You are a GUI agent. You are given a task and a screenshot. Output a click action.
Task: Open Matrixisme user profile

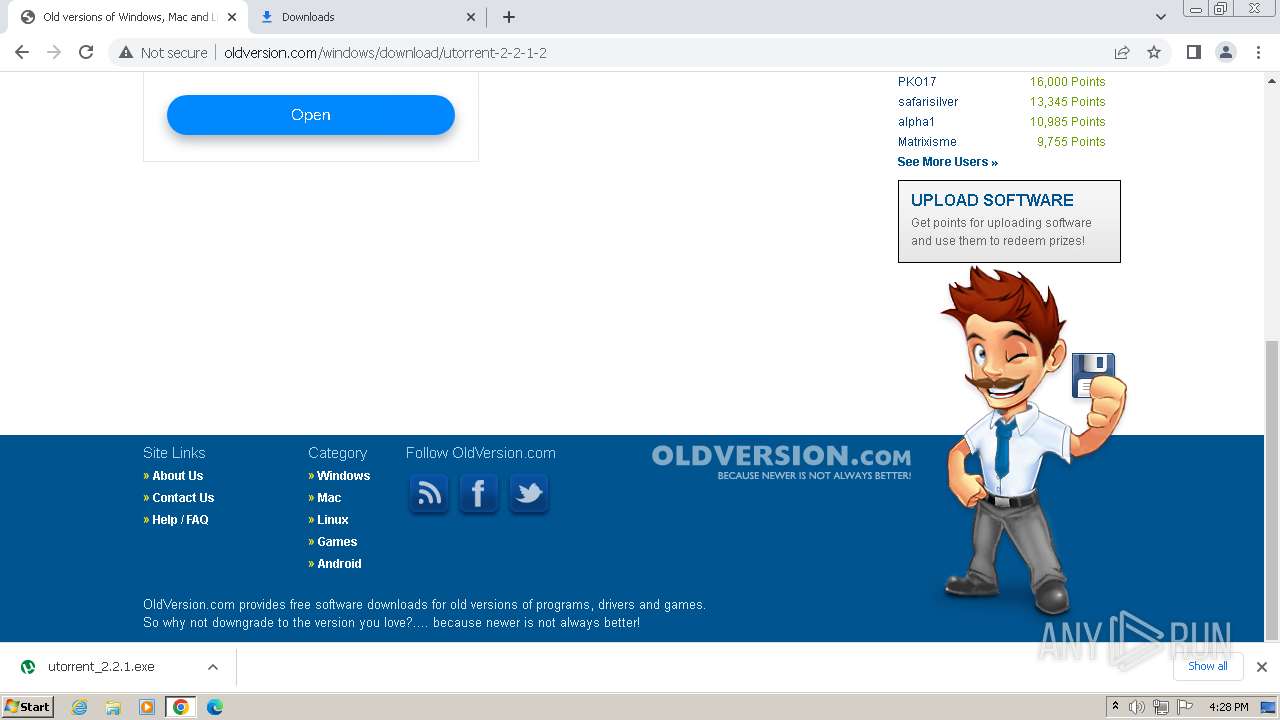click(x=927, y=142)
